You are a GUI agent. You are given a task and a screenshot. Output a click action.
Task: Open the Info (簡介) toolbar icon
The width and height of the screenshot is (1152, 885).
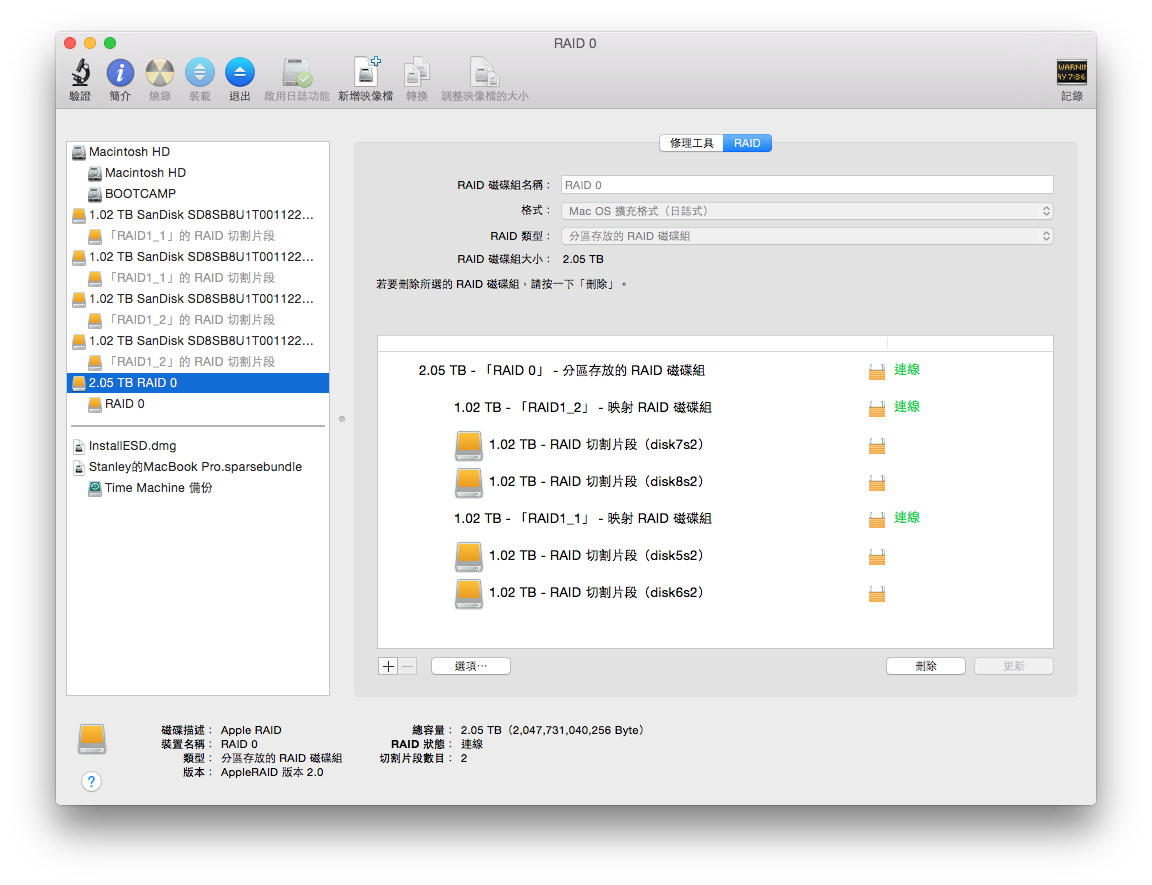120,73
